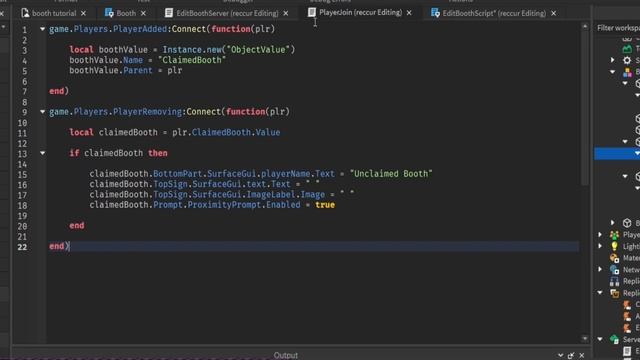Select the highlighted blue row in Explorer

click(x=617, y=153)
